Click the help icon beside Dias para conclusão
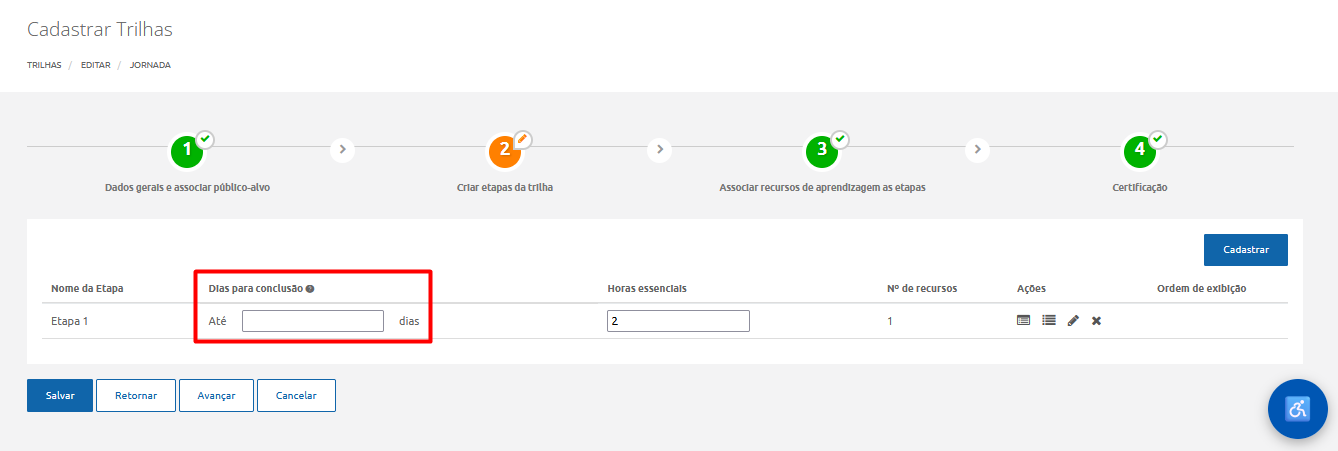The width and height of the screenshot is (1338, 451). (x=310, y=289)
